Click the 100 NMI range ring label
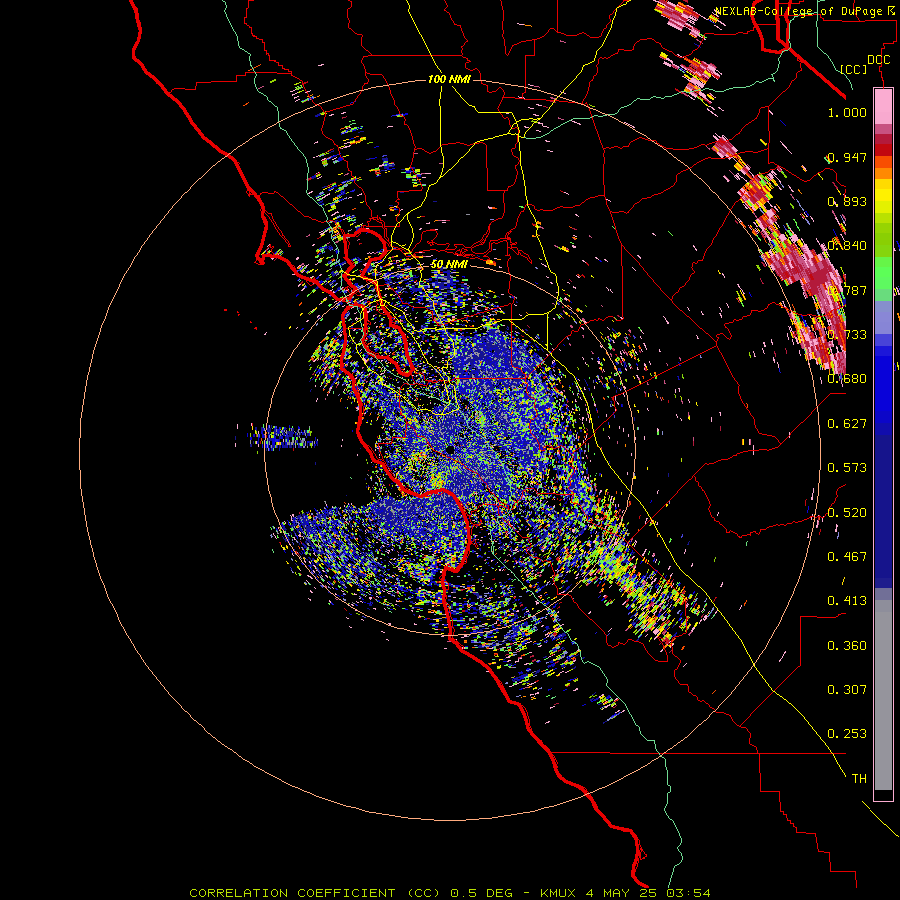The image size is (900, 900). click(x=449, y=79)
